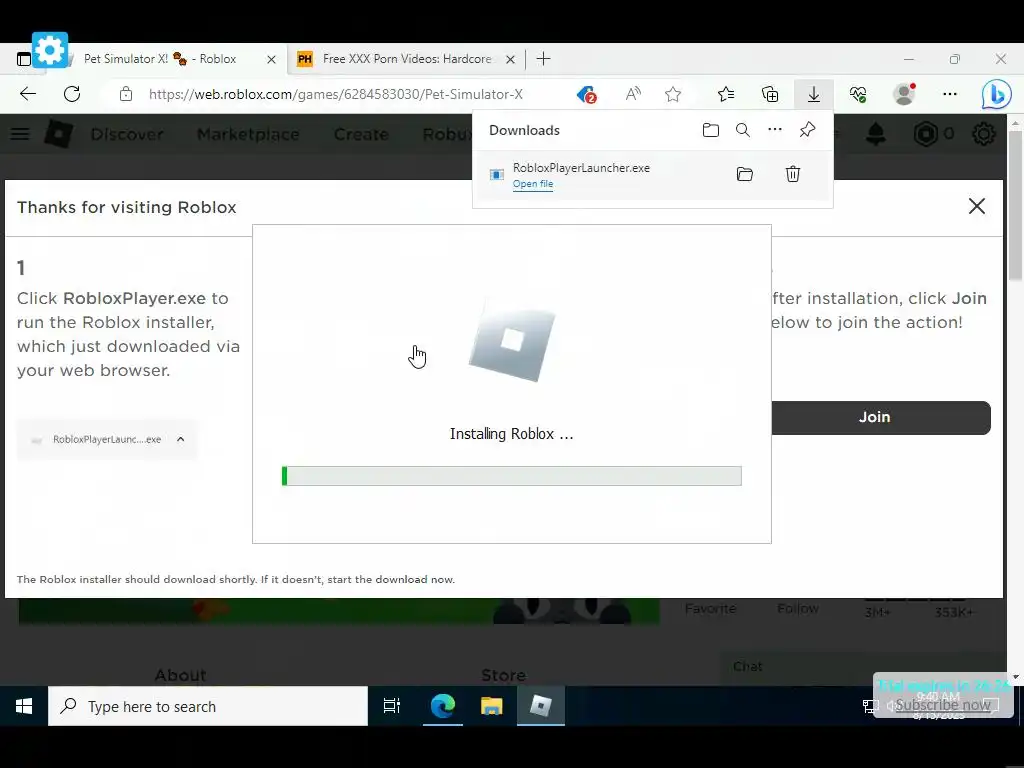This screenshot has height=768, width=1024.
Task: Click the address bar URL
Action: click(x=336, y=95)
